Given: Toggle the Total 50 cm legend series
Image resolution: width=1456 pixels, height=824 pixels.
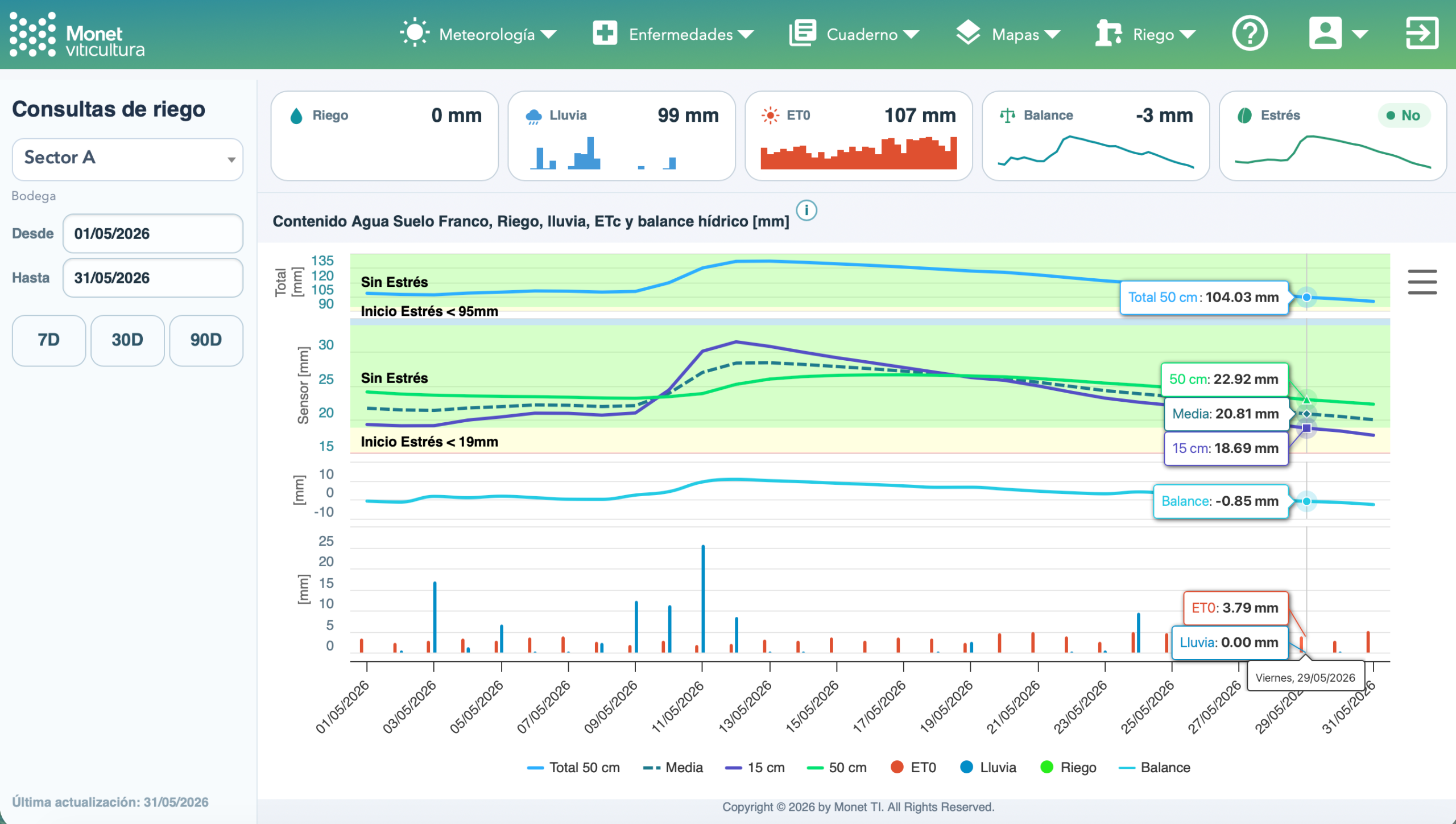Looking at the screenshot, I should coord(573,768).
